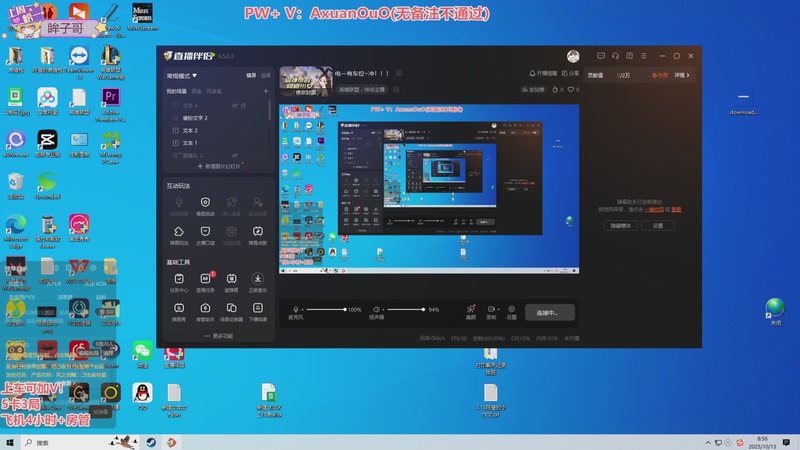This screenshot has width=800, height=450.
Task: Click 设置 button in danmaku panel
Action: click(x=658, y=226)
